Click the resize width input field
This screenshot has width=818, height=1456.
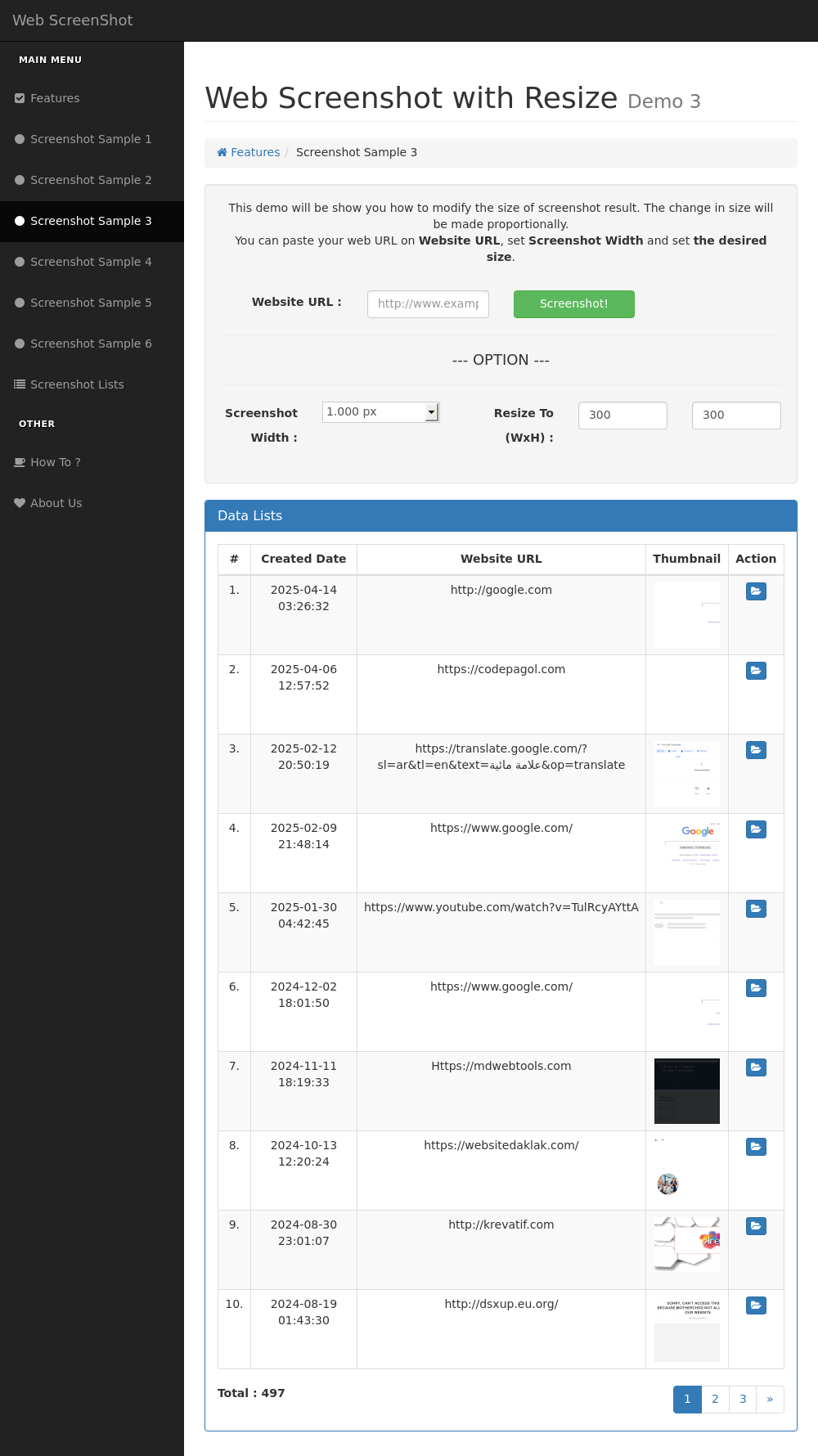point(622,415)
